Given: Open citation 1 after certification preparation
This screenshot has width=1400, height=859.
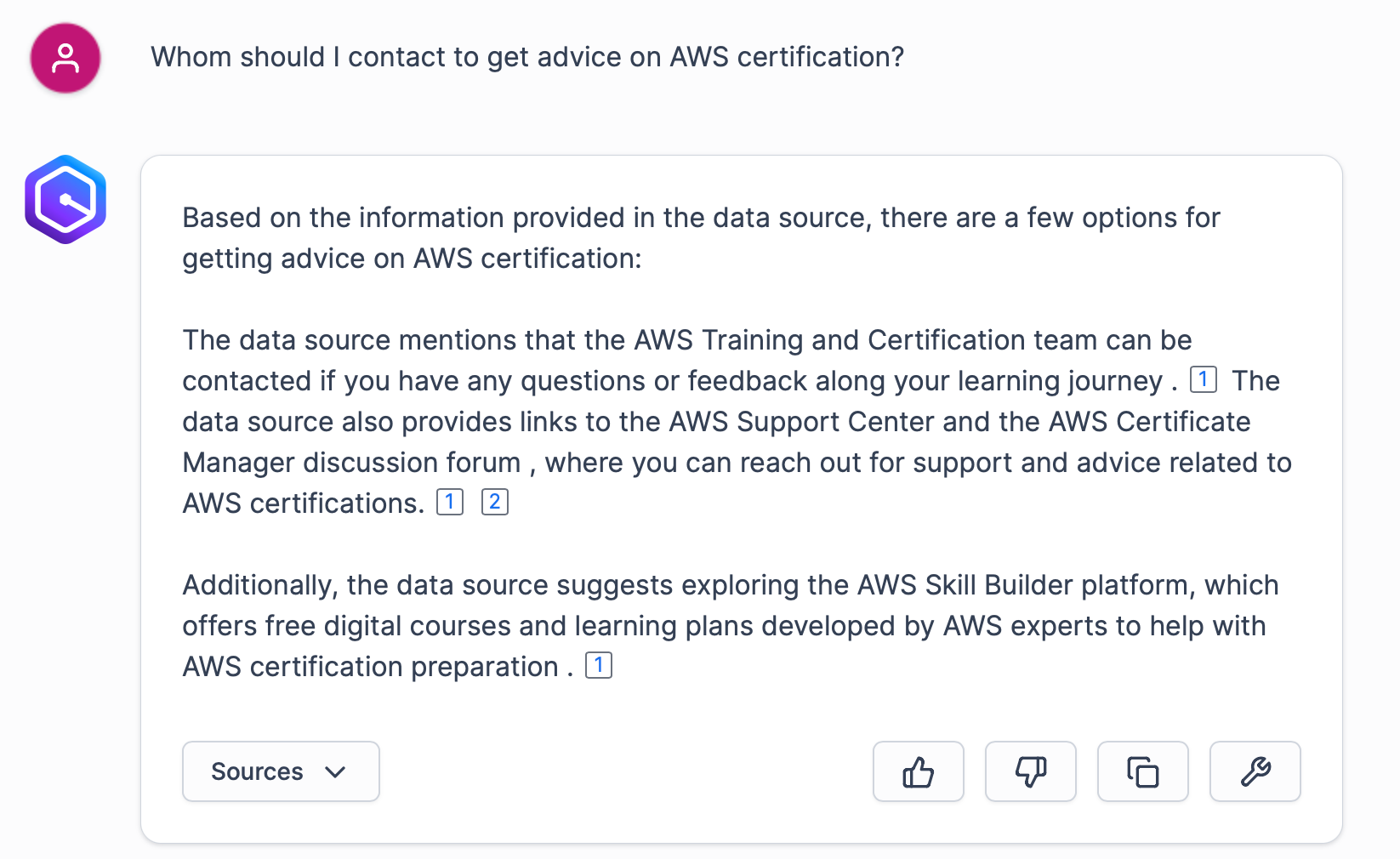Looking at the screenshot, I should (600, 666).
